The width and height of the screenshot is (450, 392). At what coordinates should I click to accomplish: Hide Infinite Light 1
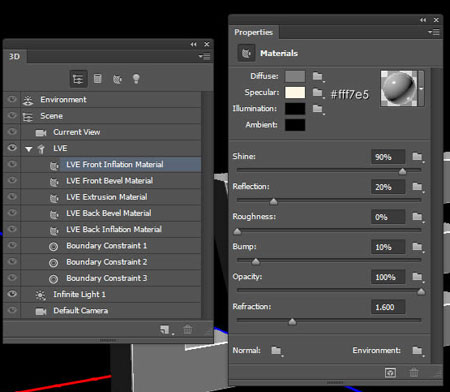point(12,294)
